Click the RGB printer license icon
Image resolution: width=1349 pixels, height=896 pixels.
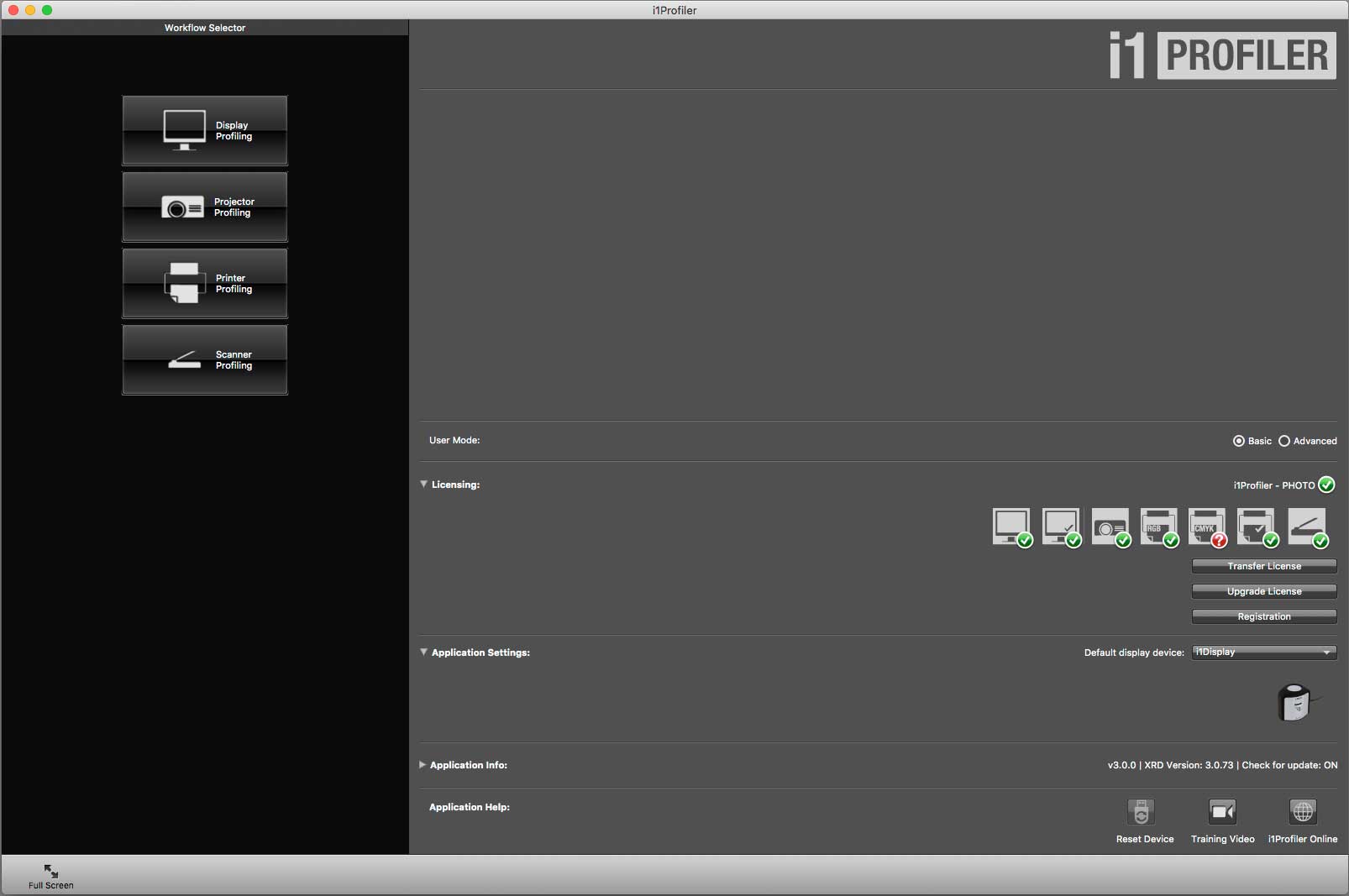click(1160, 527)
